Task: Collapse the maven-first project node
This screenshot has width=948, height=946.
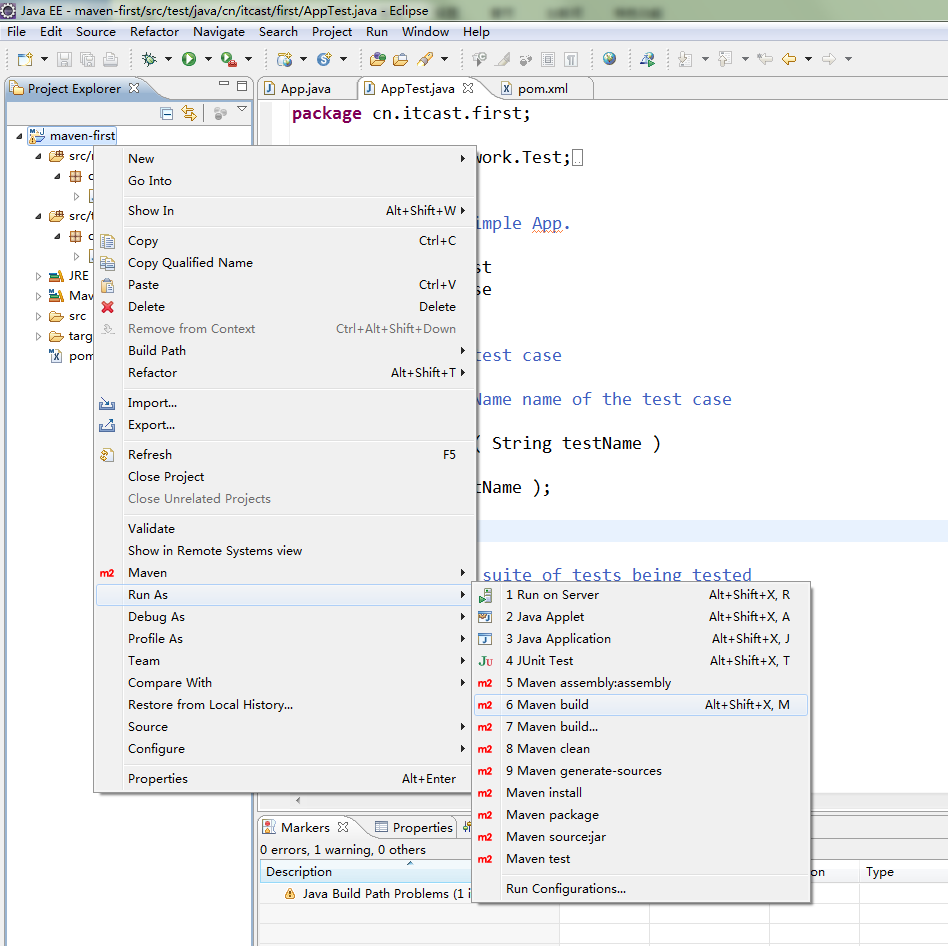Action: tap(19, 136)
